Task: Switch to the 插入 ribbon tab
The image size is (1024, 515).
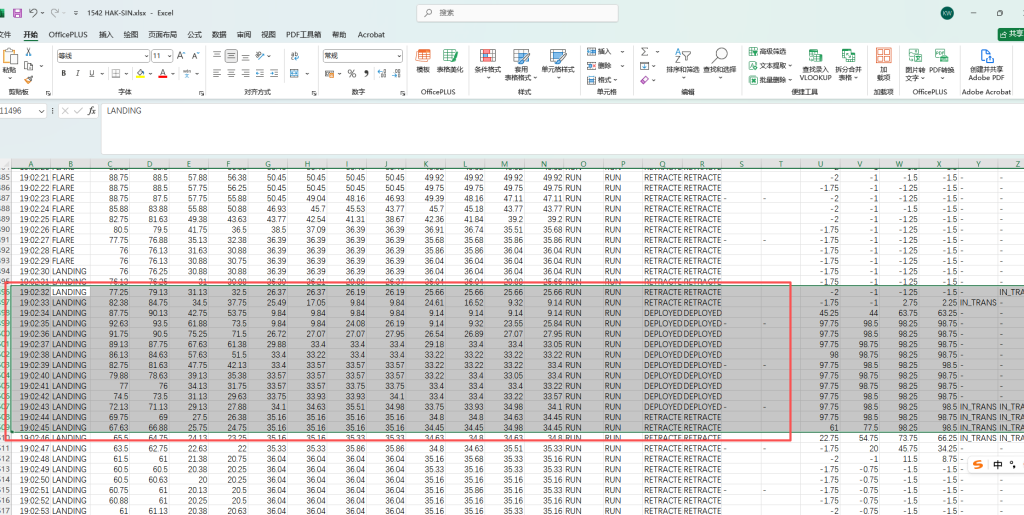Action: coord(106,34)
